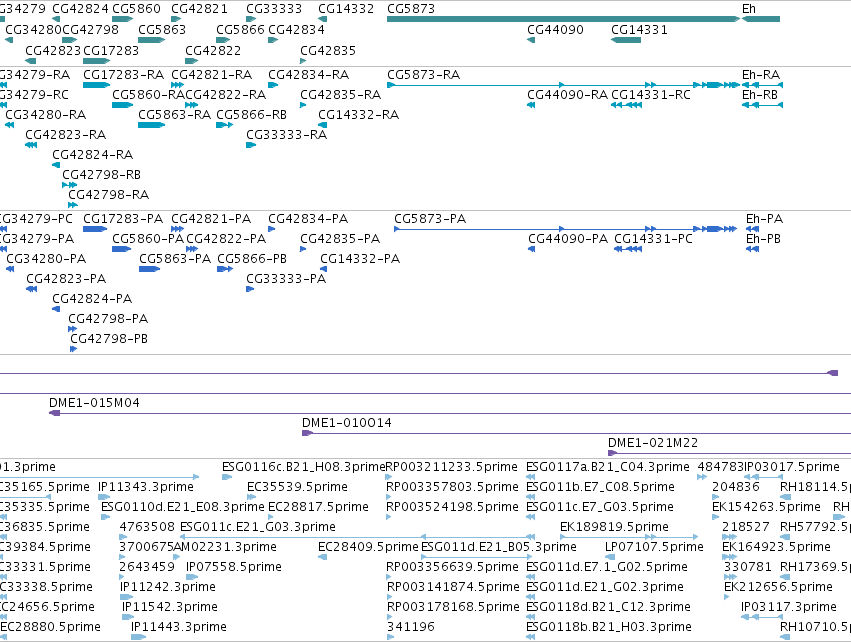This screenshot has height=642, width=851.
Task: Click EST LP07107.5prime
Action: click(610, 557)
